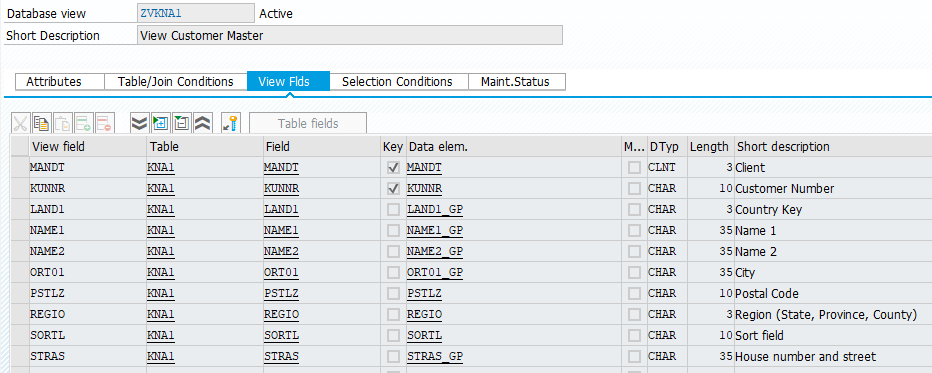Toggle the Key checkbox for KUNNR row
Viewport: 932px width, 373px height.
tap(393, 189)
